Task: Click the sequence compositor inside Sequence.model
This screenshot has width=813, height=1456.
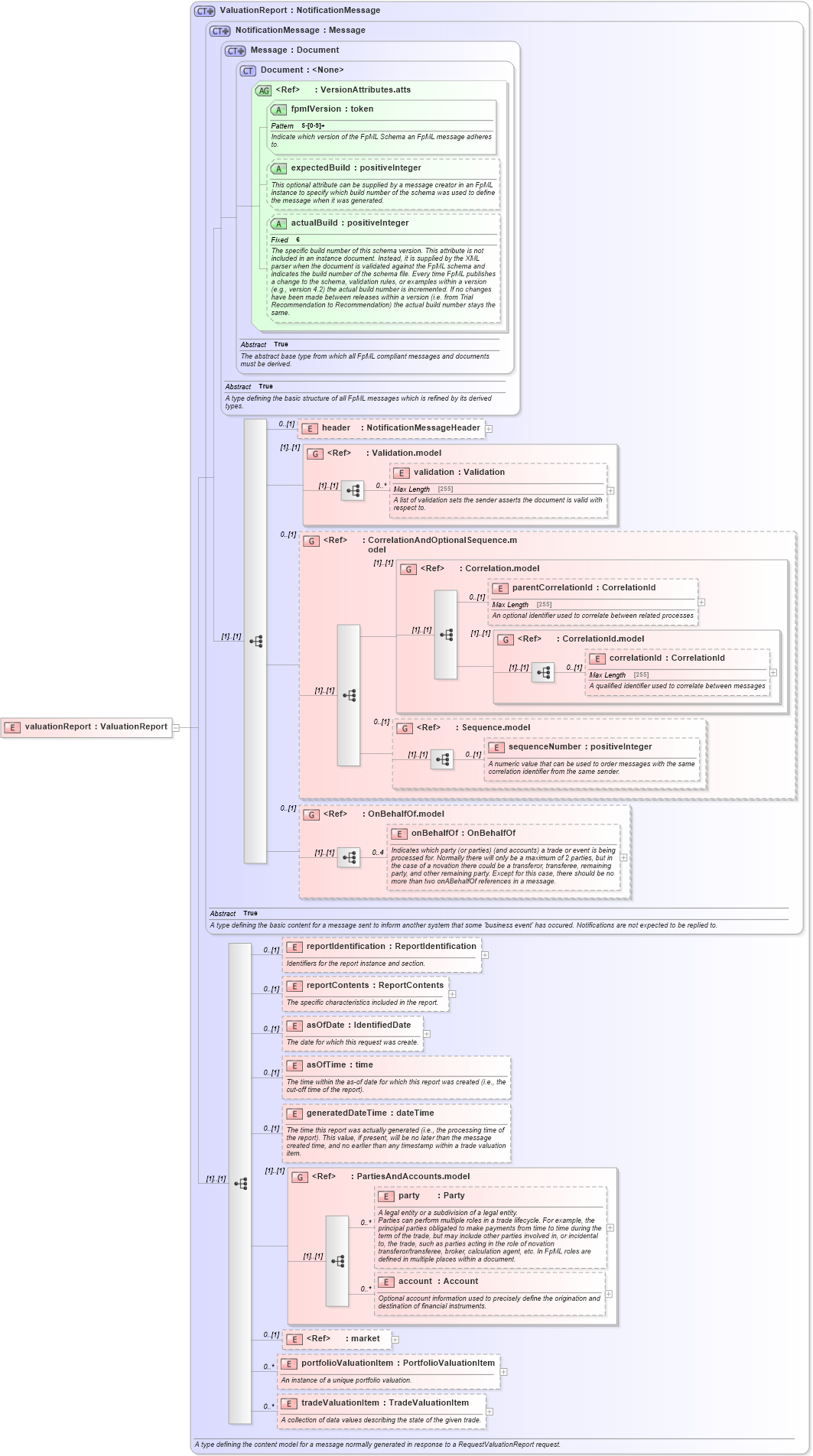Action: tap(442, 759)
